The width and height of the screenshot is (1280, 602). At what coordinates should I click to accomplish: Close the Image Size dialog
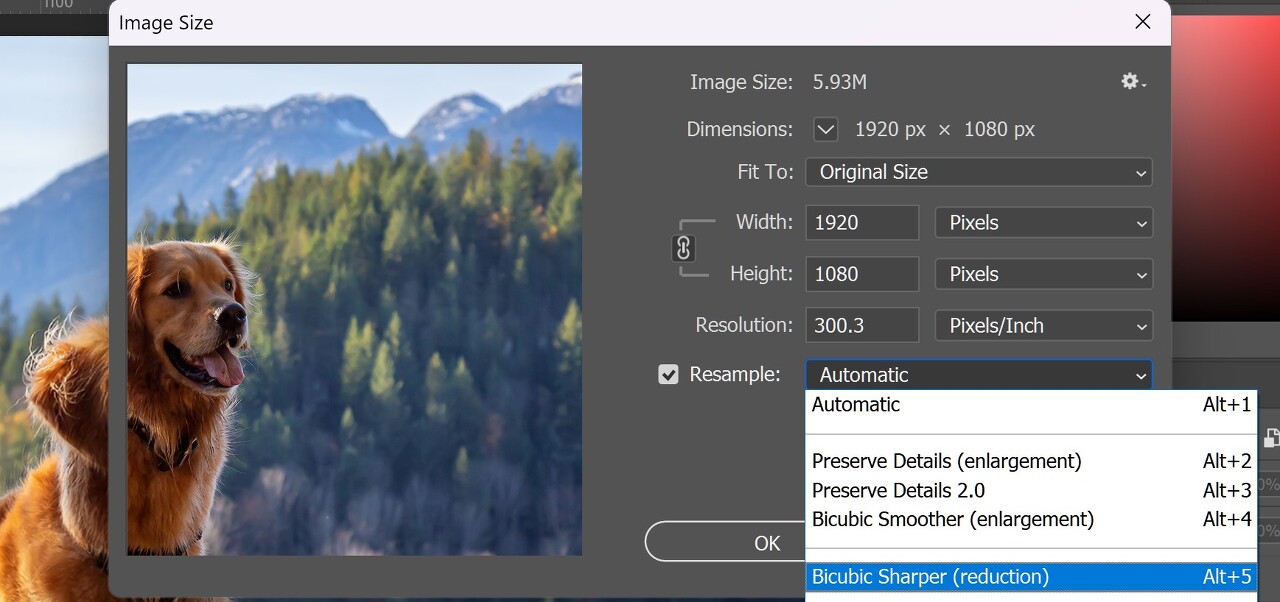click(1143, 22)
